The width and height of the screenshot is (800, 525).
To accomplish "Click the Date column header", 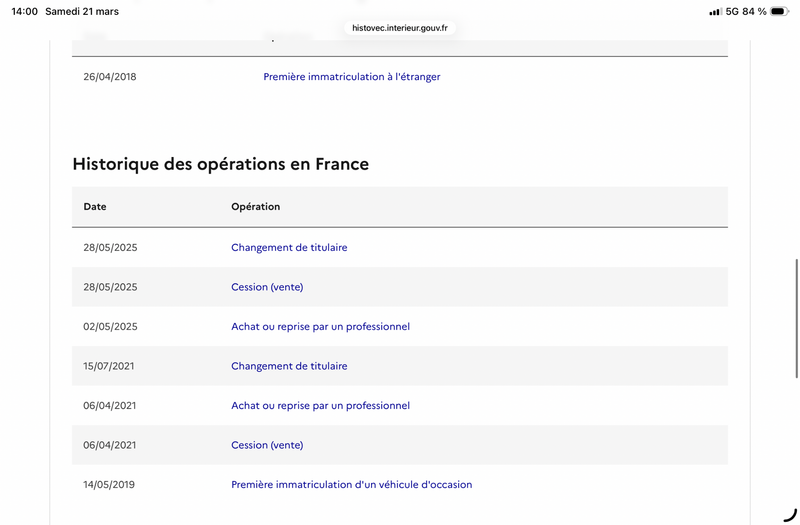I will click(95, 207).
